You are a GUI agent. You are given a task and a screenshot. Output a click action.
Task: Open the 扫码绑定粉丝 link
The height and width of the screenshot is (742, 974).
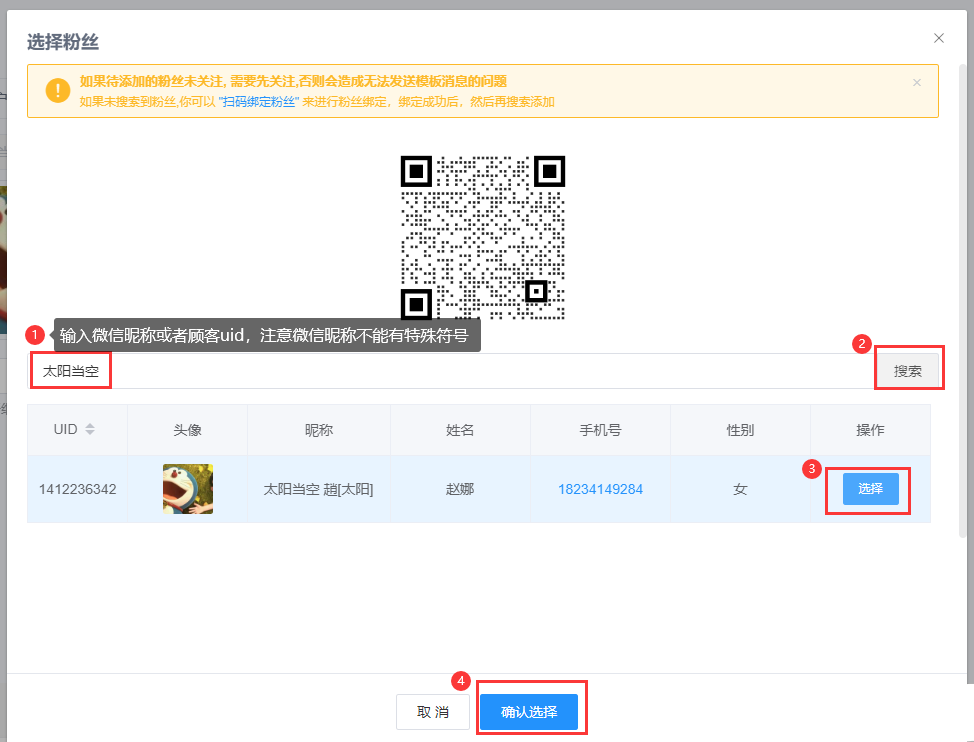[x=259, y=102]
